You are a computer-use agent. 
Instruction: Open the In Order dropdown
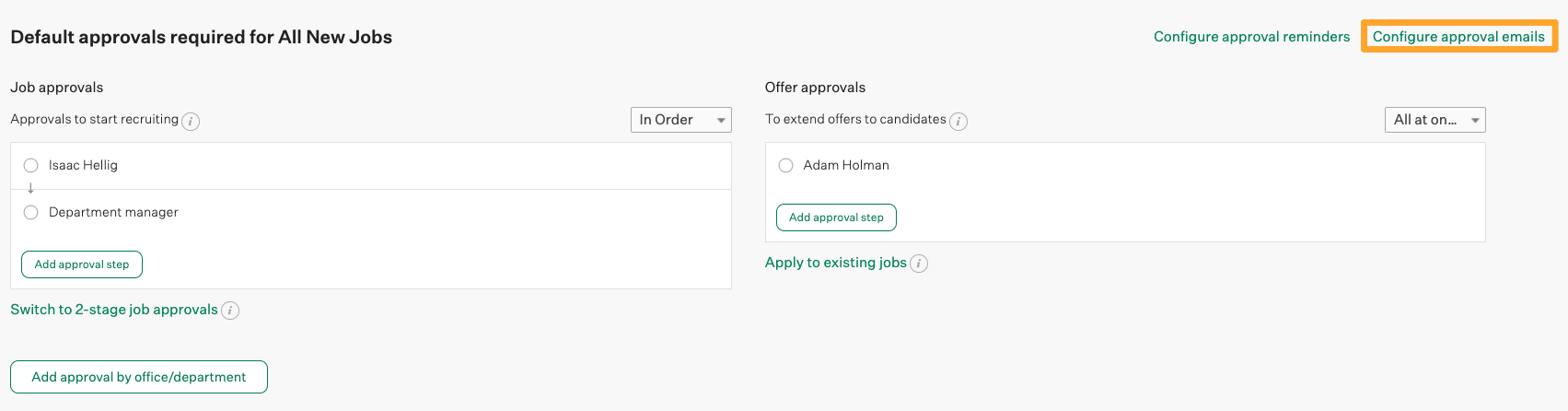coord(680,120)
